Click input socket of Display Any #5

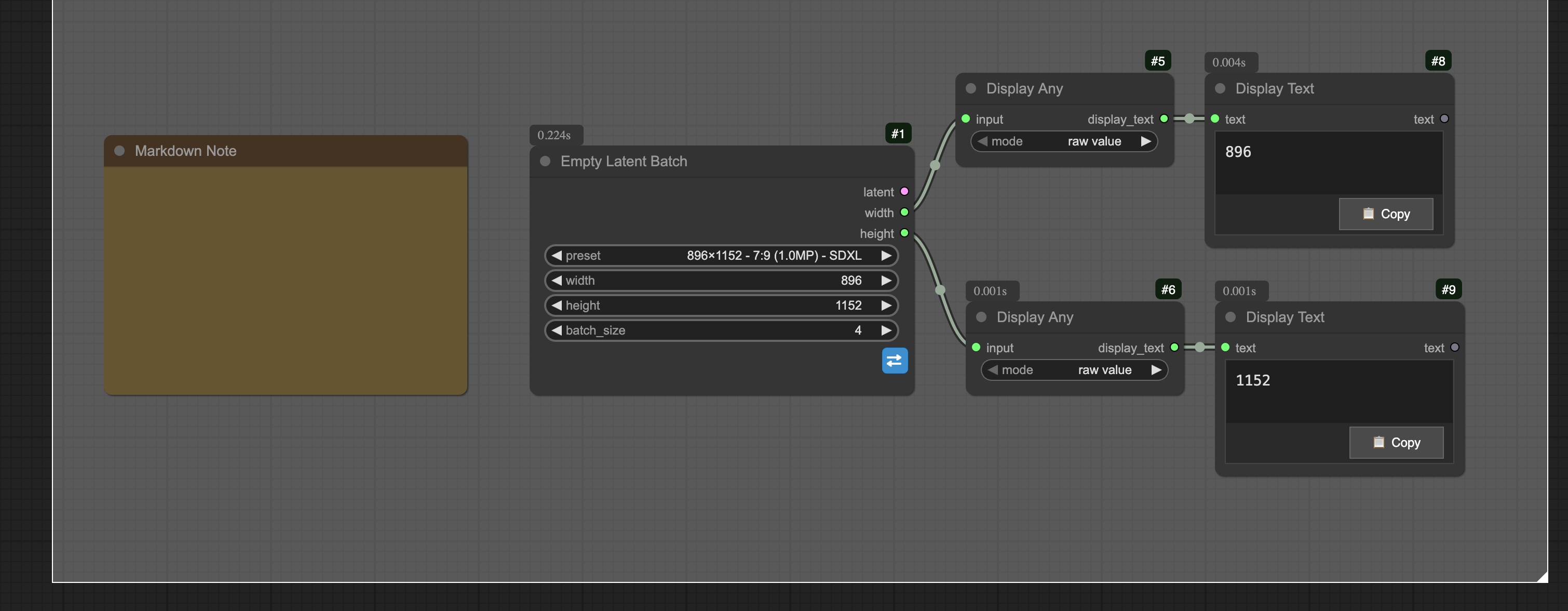965,119
